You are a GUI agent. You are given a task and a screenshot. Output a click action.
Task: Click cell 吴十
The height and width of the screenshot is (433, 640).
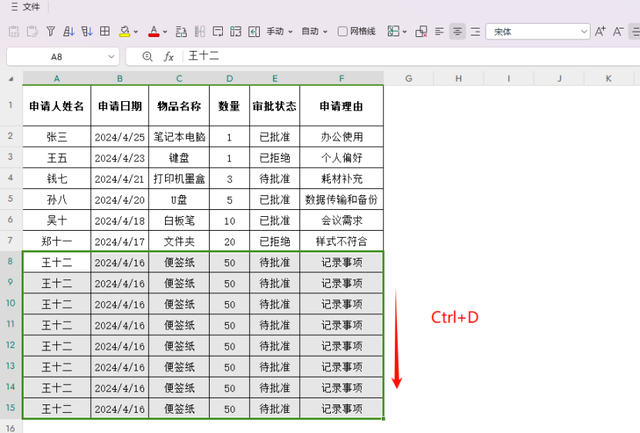click(x=57, y=221)
